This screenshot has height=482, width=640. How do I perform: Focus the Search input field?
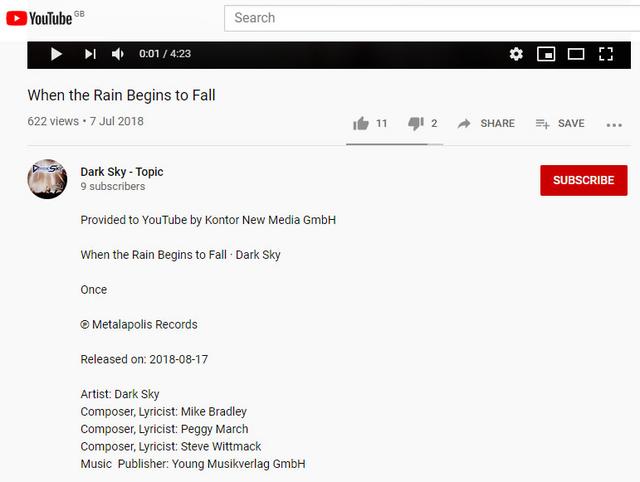(432, 18)
